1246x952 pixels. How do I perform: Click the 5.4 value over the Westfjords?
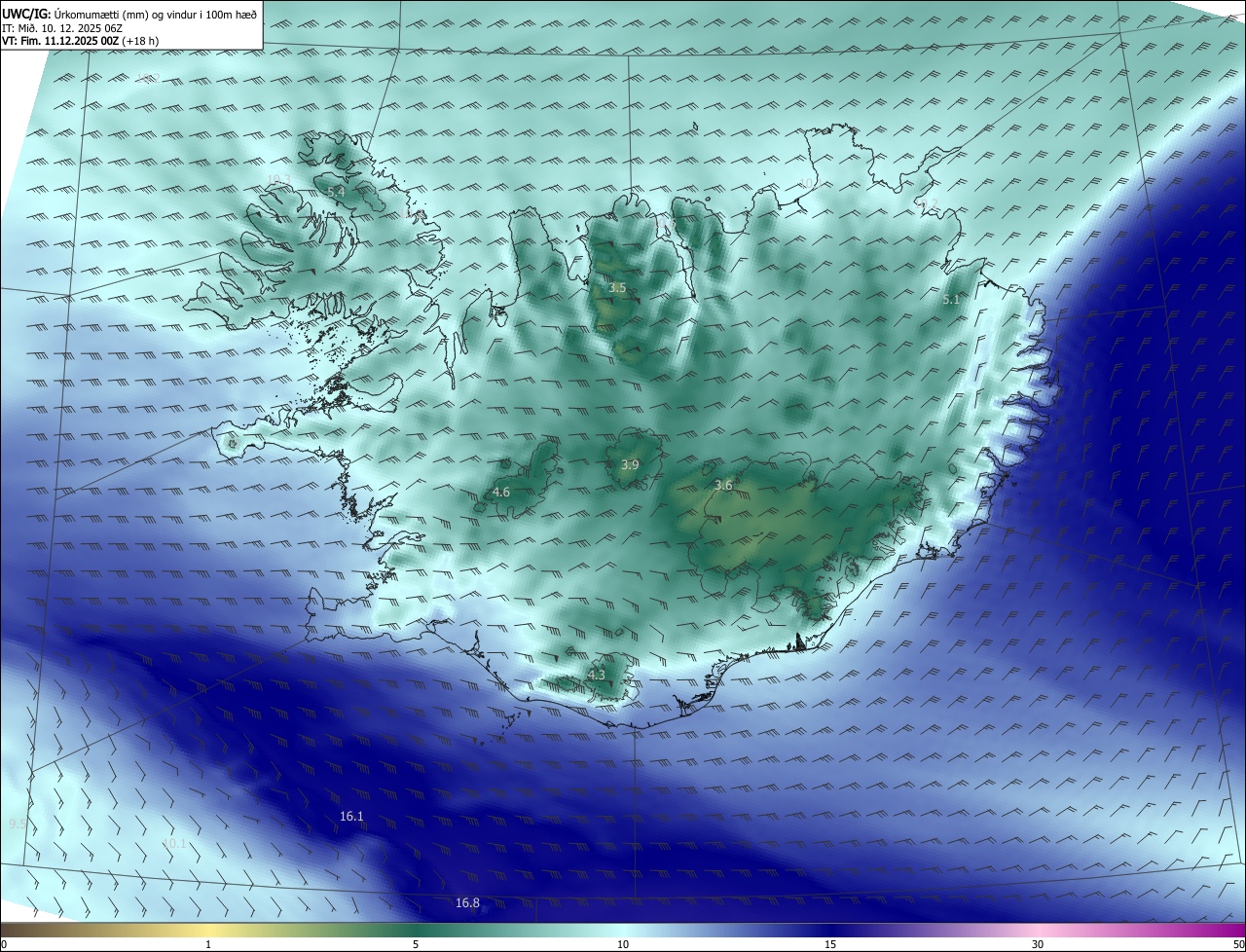(x=336, y=193)
